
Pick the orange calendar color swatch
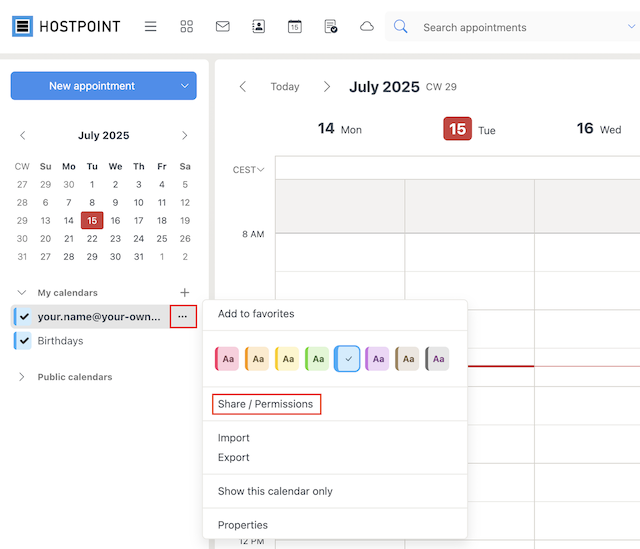coord(257,359)
